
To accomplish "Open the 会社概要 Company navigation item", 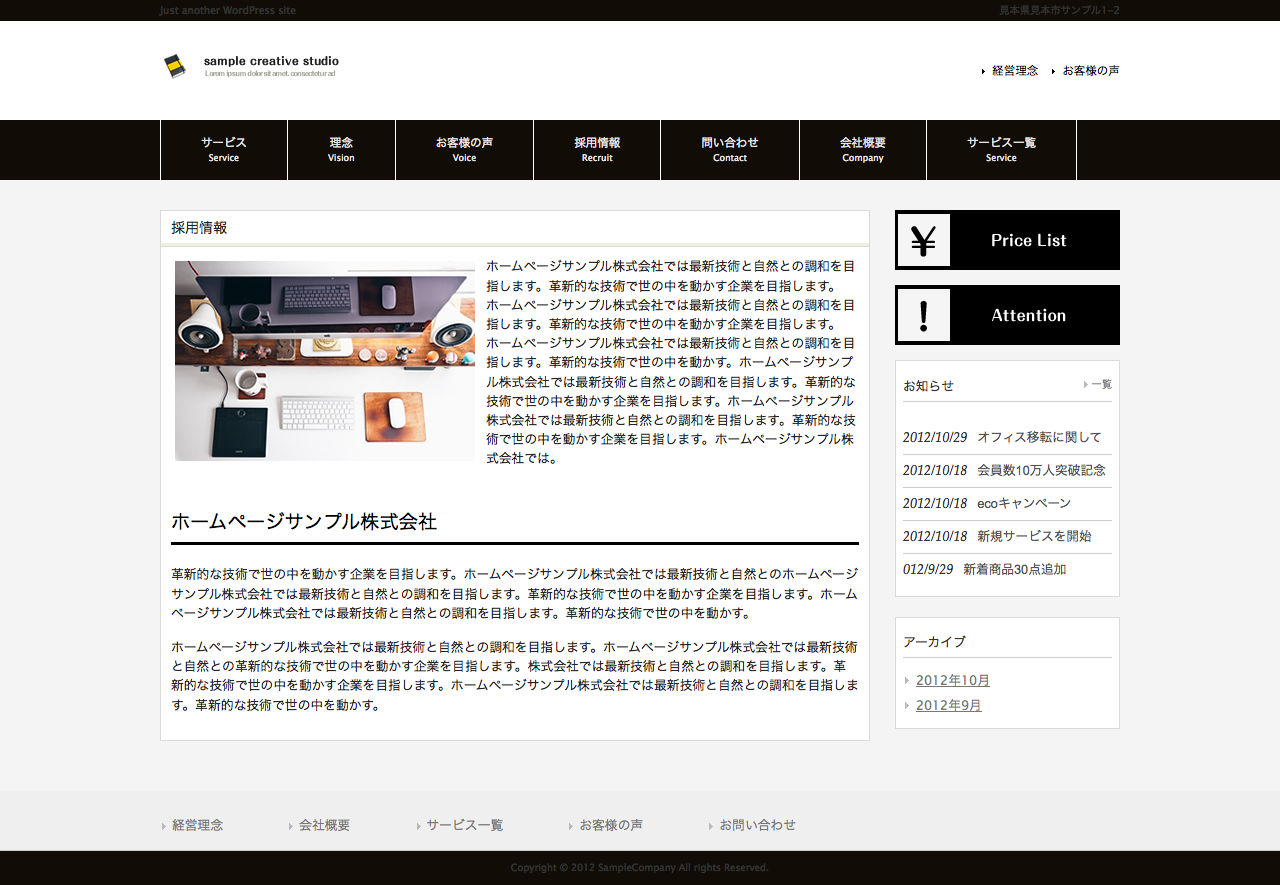I will point(863,150).
